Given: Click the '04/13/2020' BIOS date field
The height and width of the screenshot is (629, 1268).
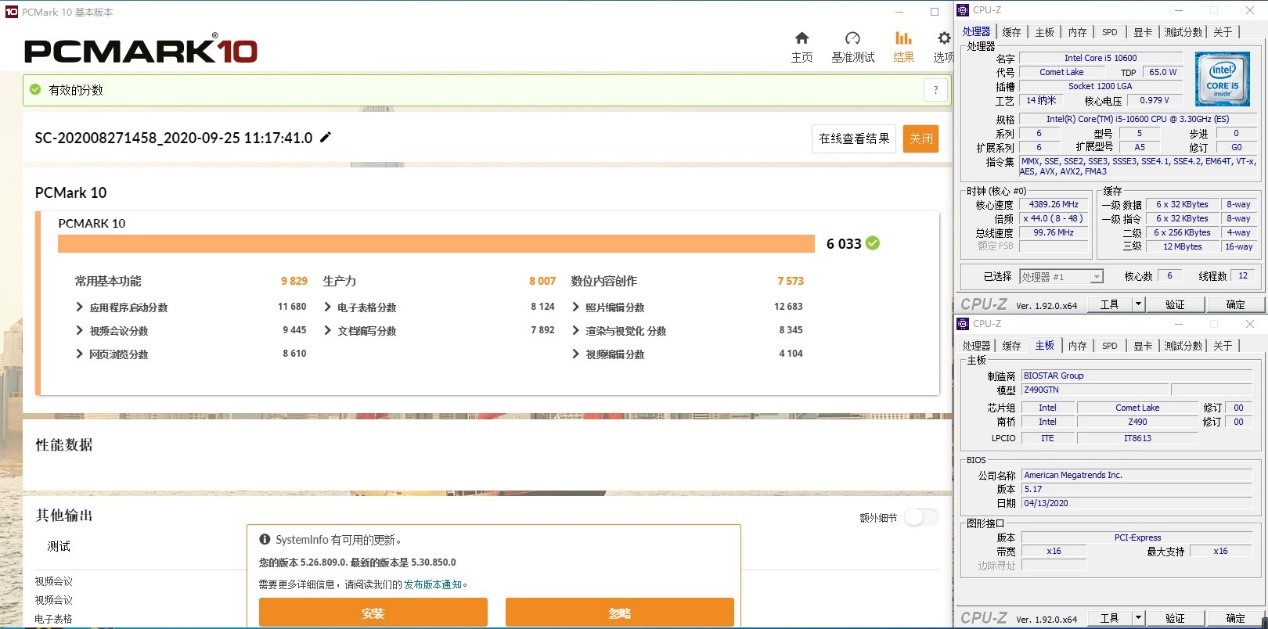Looking at the screenshot, I should pos(1136,503).
